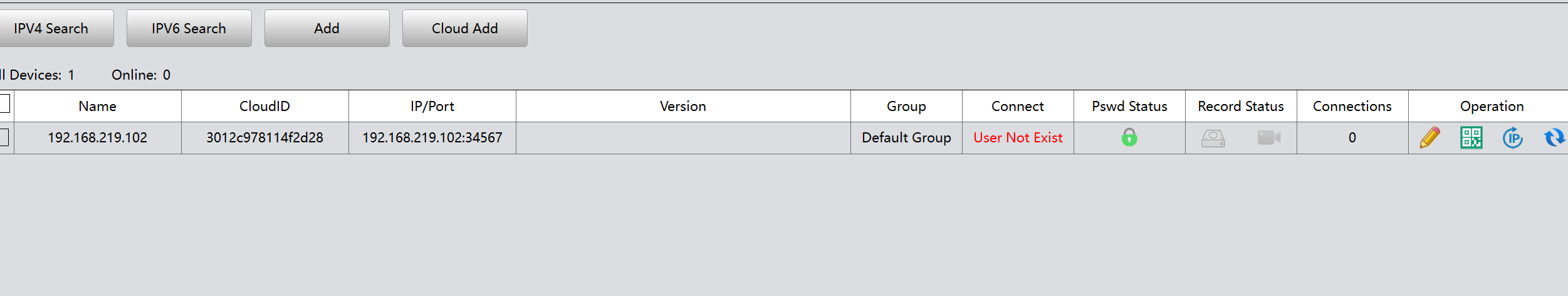Sort by the Name column header
Image resolution: width=1568 pixels, height=296 pixels.
[98, 106]
